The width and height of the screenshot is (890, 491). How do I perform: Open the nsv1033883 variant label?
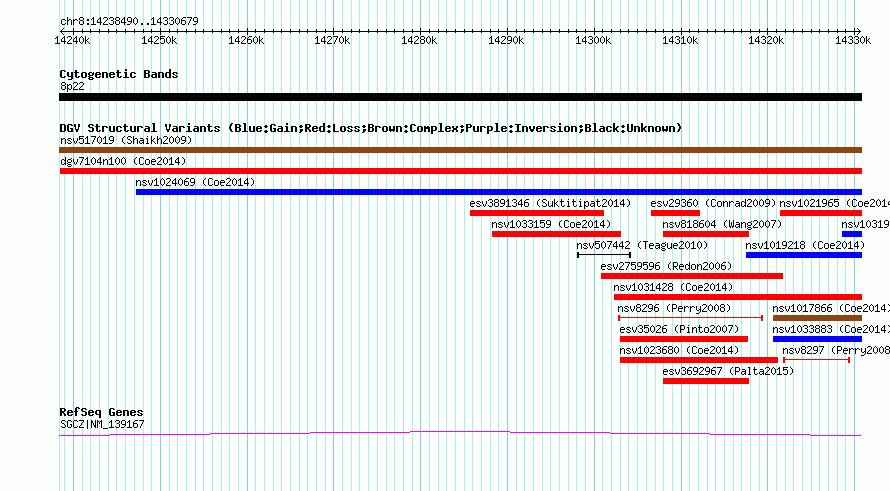tap(831, 329)
